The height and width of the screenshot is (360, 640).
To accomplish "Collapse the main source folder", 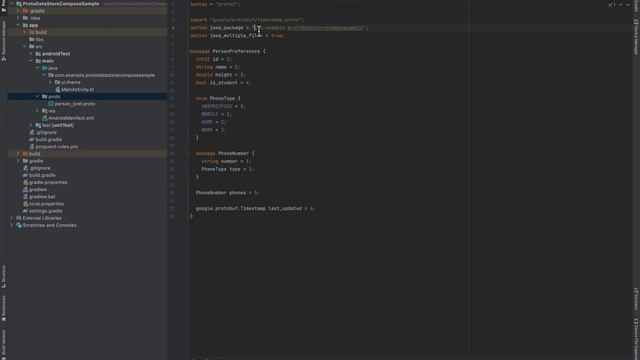I will coord(31,61).
